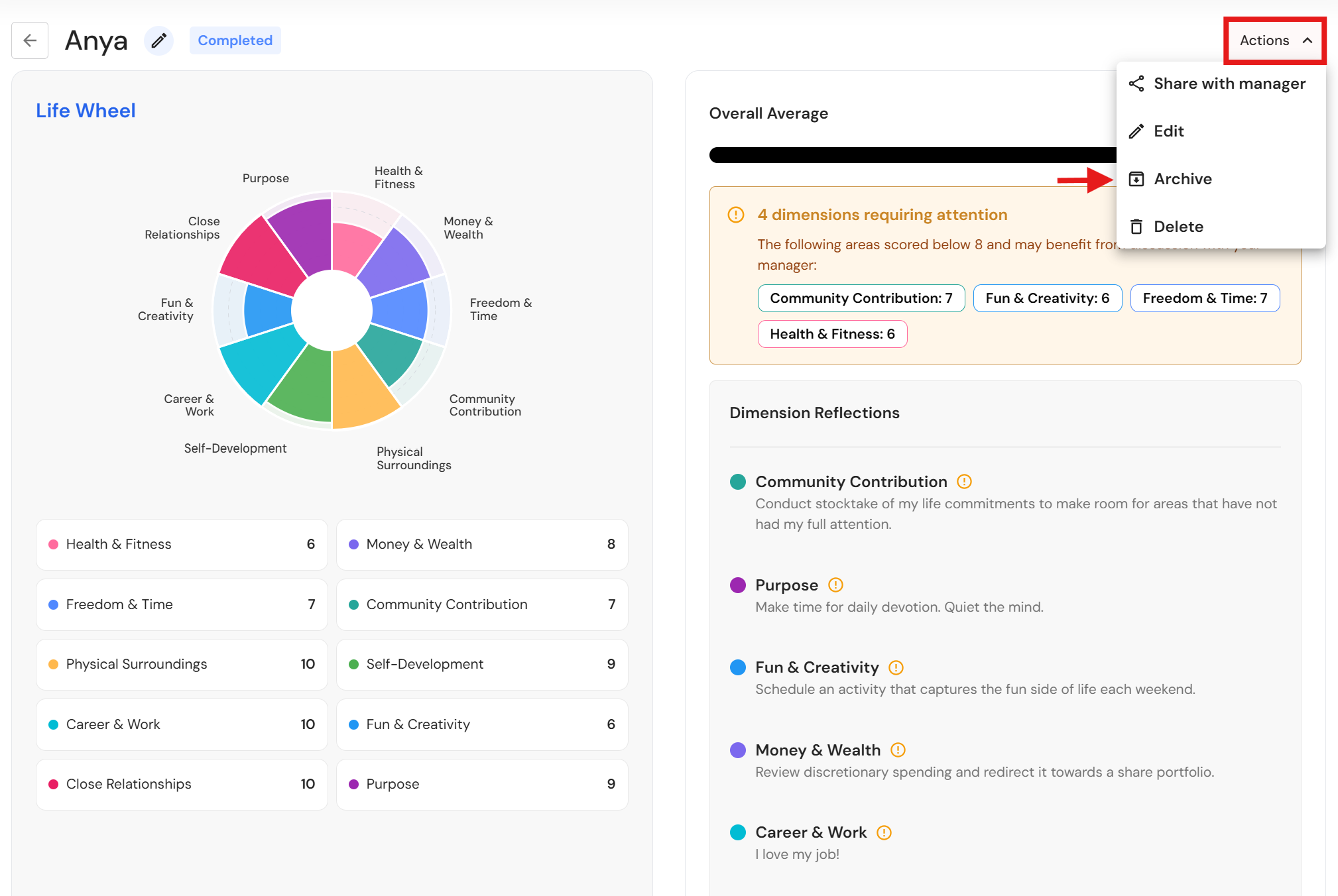This screenshot has width=1338, height=896.
Task: Click the archive box icon
Action: click(x=1136, y=179)
